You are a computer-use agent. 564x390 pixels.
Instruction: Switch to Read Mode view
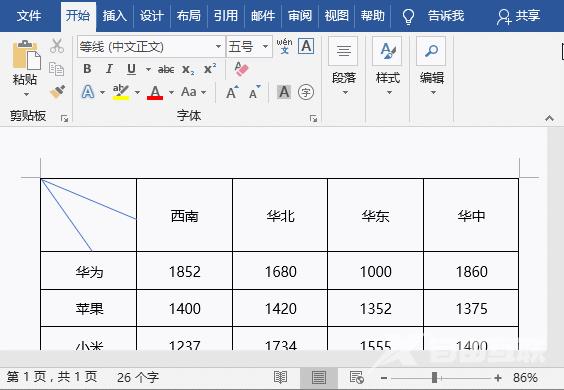click(x=280, y=377)
